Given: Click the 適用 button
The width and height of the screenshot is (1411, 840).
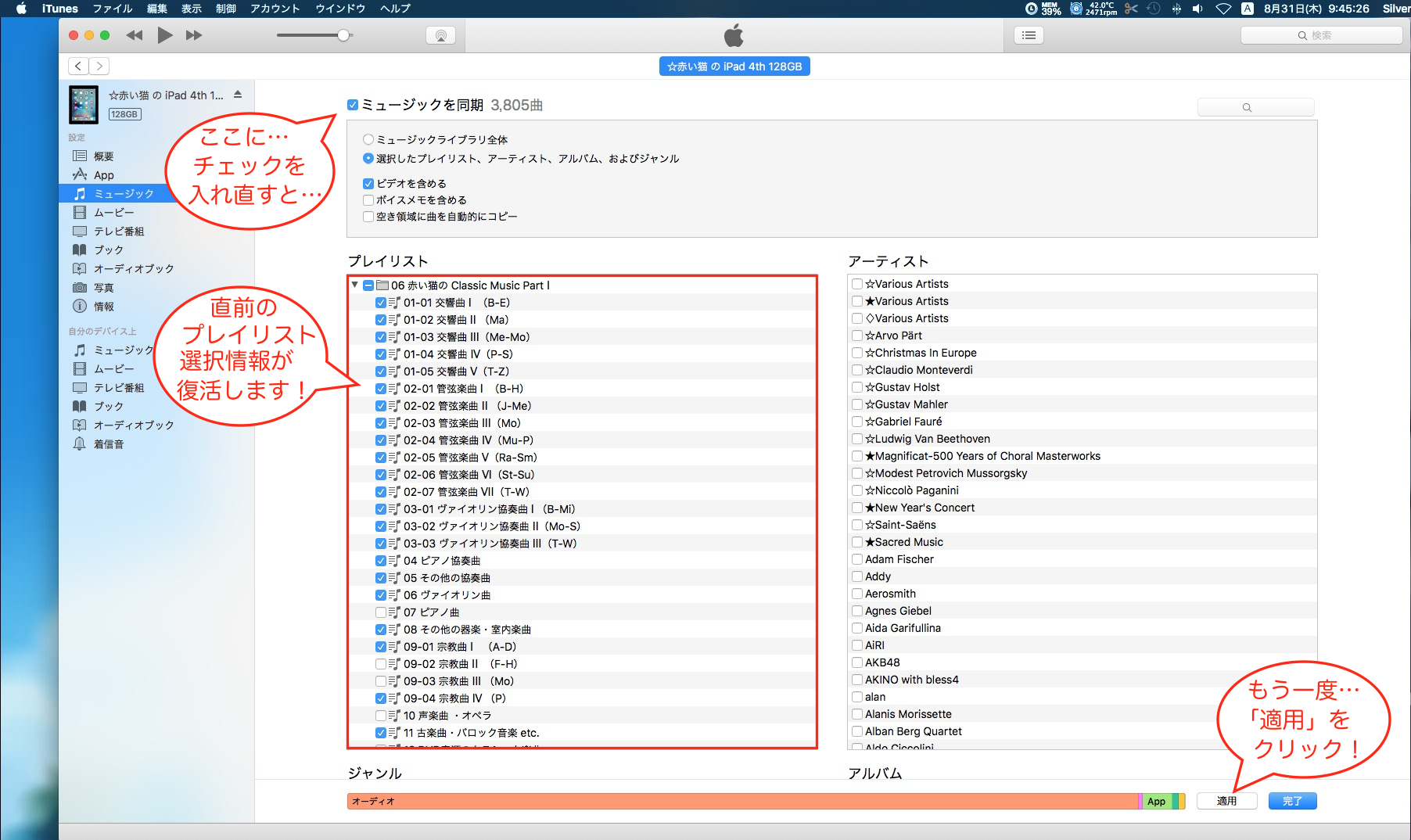Looking at the screenshot, I should [x=1227, y=801].
